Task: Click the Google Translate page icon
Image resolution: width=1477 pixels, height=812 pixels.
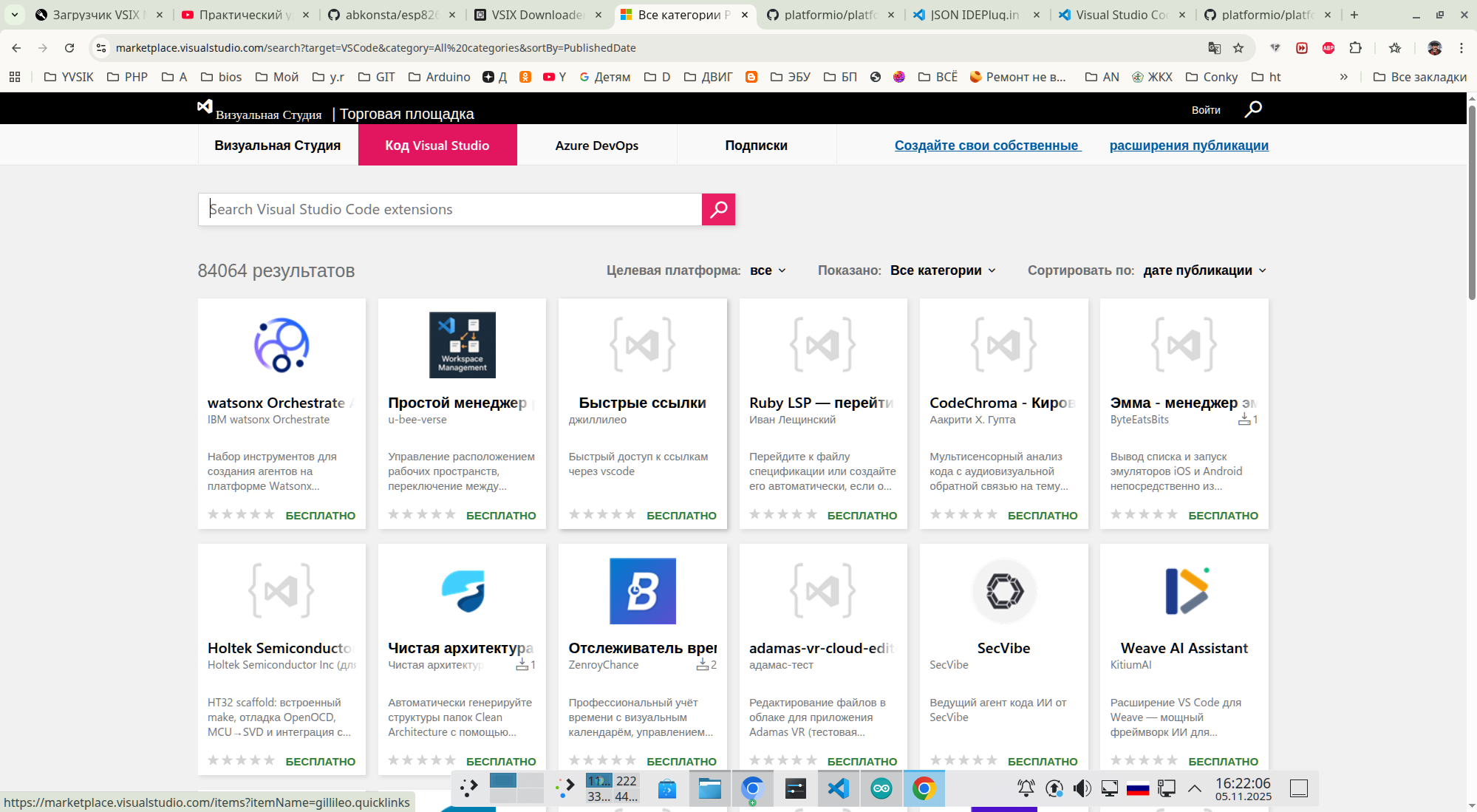Action: 1214,48
